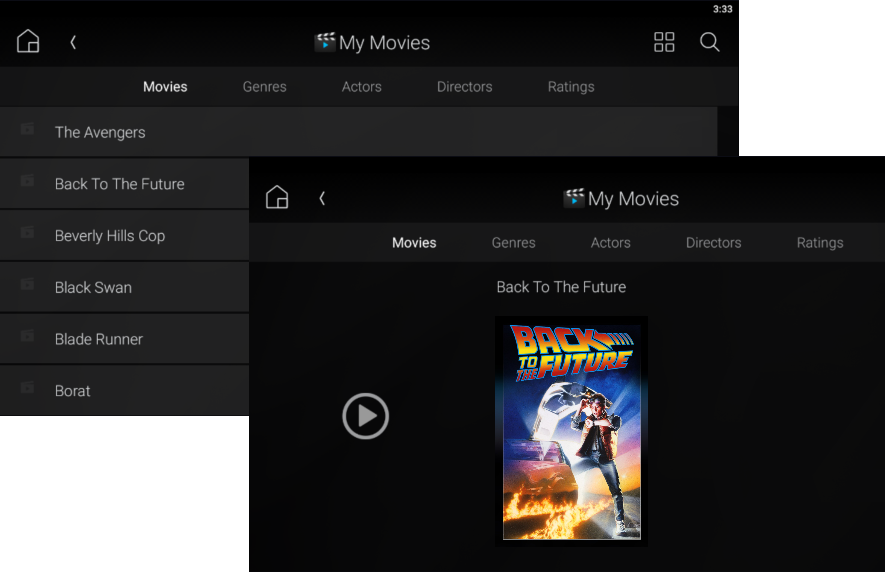This screenshot has height=572, width=885.
Task: Open Ratings tab in detail window
Action: (820, 243)
